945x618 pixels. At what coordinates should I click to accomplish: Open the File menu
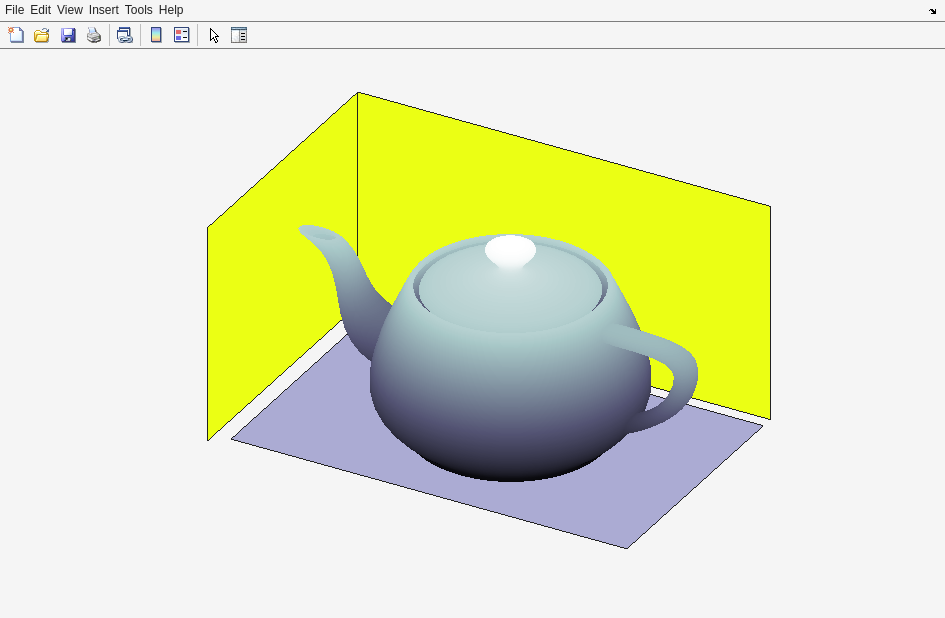(x=14, y=10)
